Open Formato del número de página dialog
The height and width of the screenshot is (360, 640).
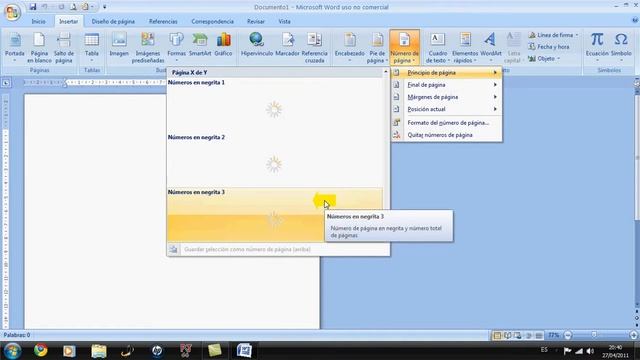coord(447,122)
